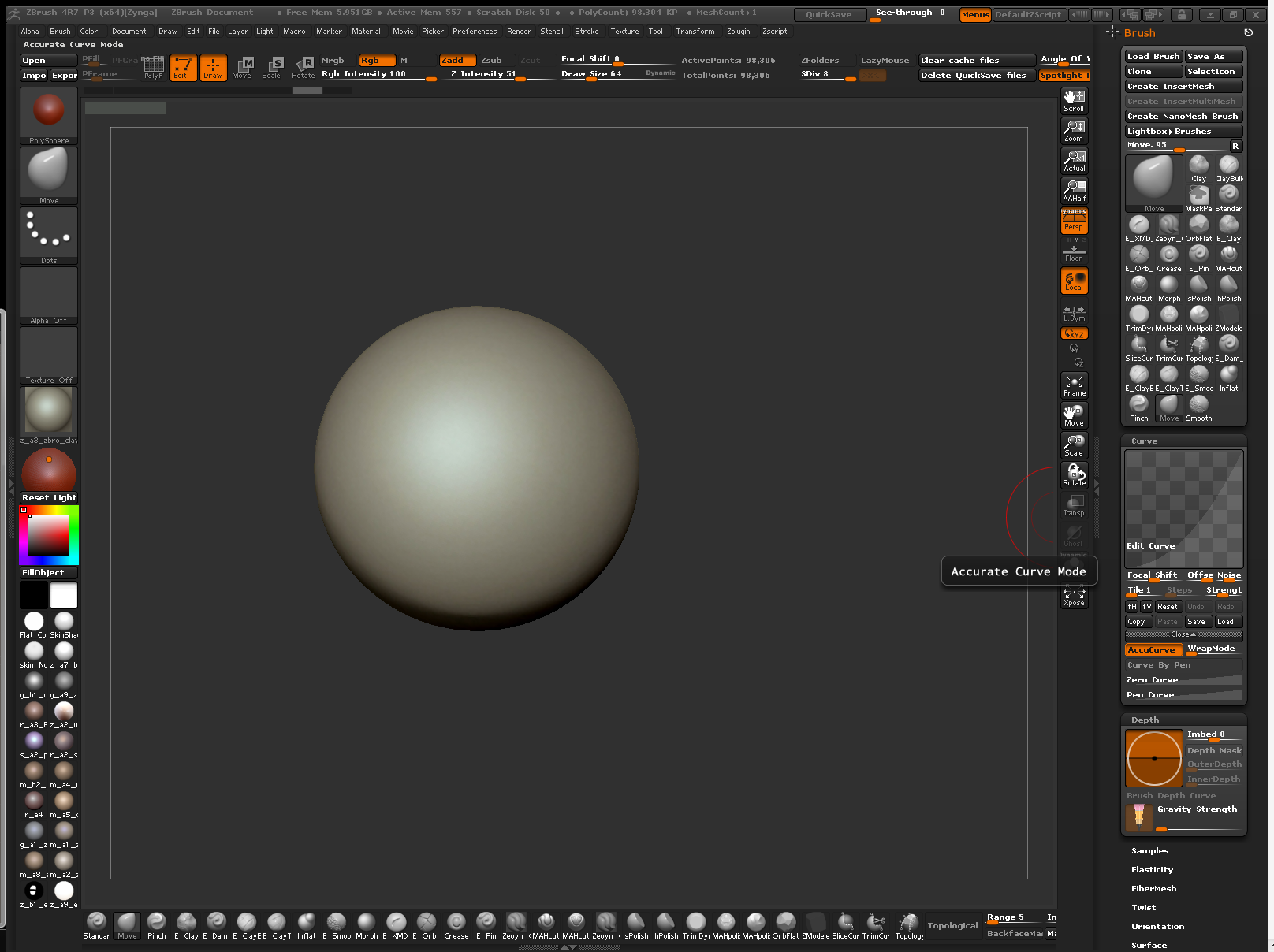Click the right-shelf Rotate navigation icon
Image resolution: width=1274 pixels, height=952 pixels.
pyautogui.click(x=1074, y=475)
